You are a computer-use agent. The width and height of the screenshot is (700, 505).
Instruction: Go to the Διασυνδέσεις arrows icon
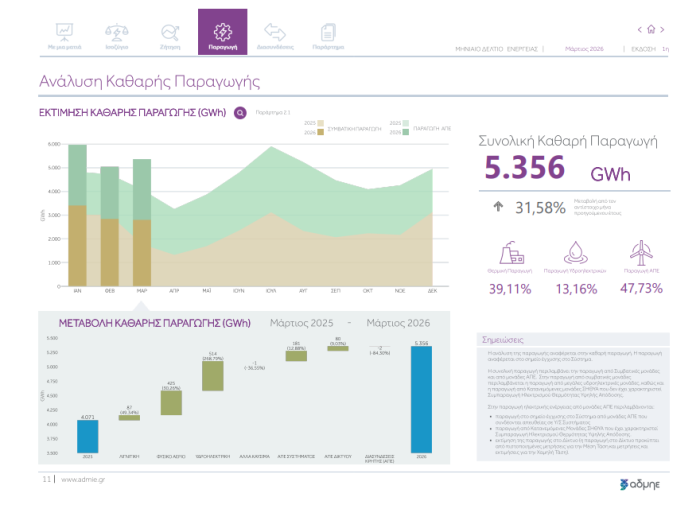[274, 33]
